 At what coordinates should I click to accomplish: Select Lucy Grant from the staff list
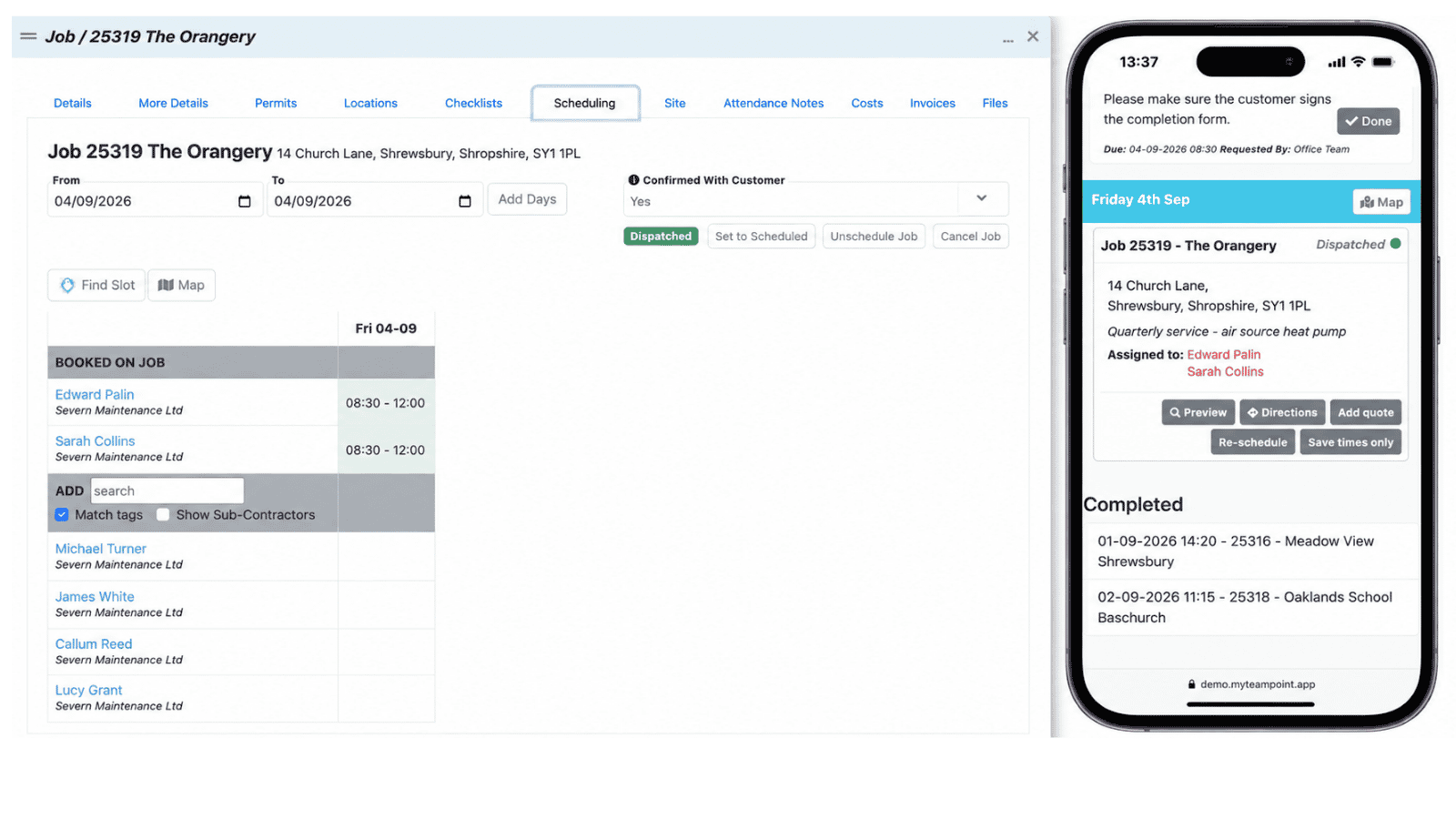[x=88, y=691]
